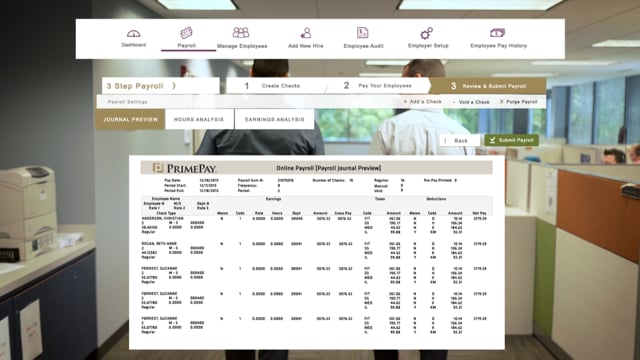640x360 pixels.
Task: Click the Employee Name header
Action: tap(166, 199)
